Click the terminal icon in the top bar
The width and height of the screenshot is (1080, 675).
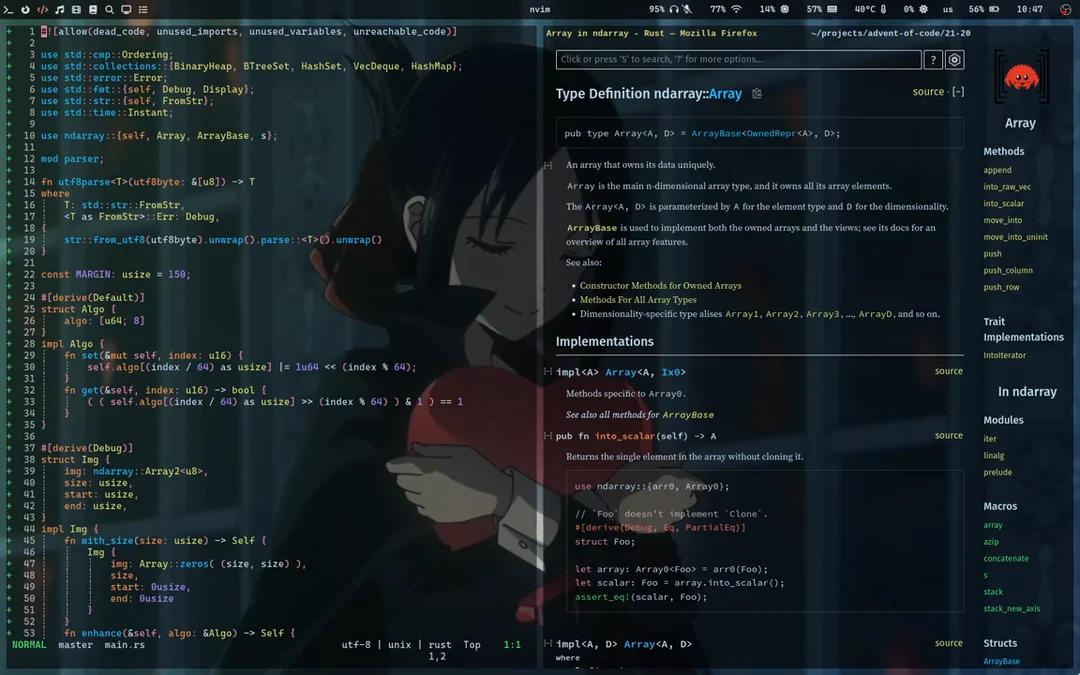click(x=8, y=9)
